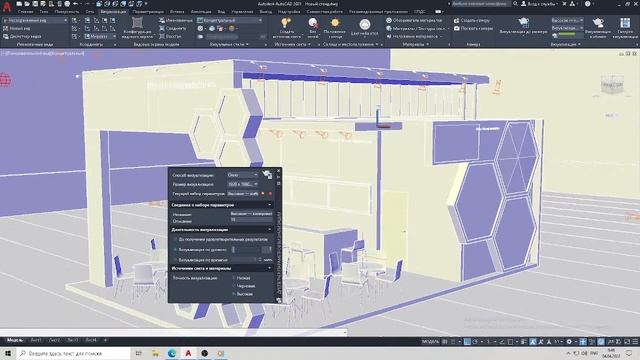Open the 'Способ визуализации' dropdown in palette

pos(242,175)
